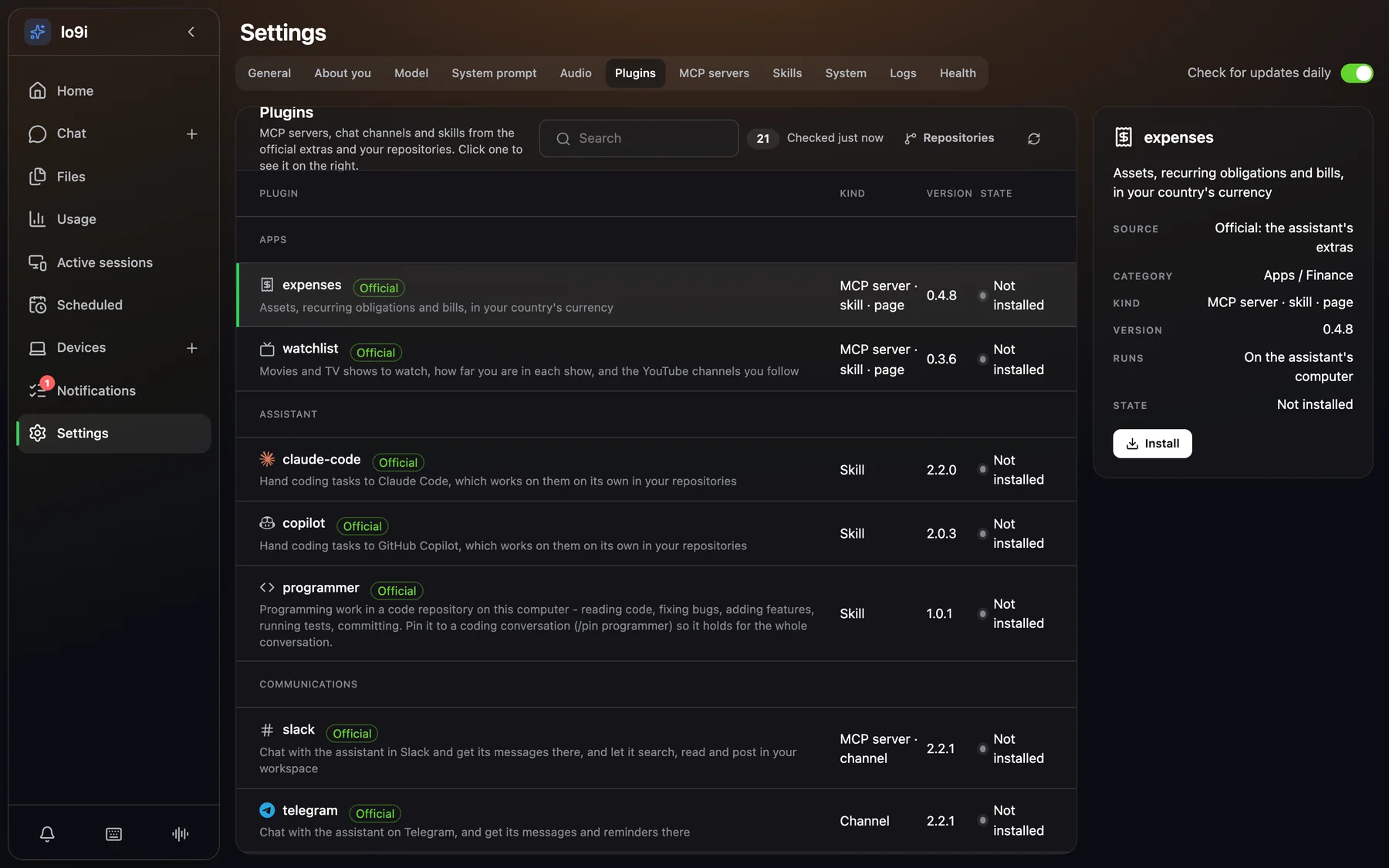Open Notifications with the red badge
Image resolution: width=1389 pixels, height=868 pixels.
(x=113, y=390)
